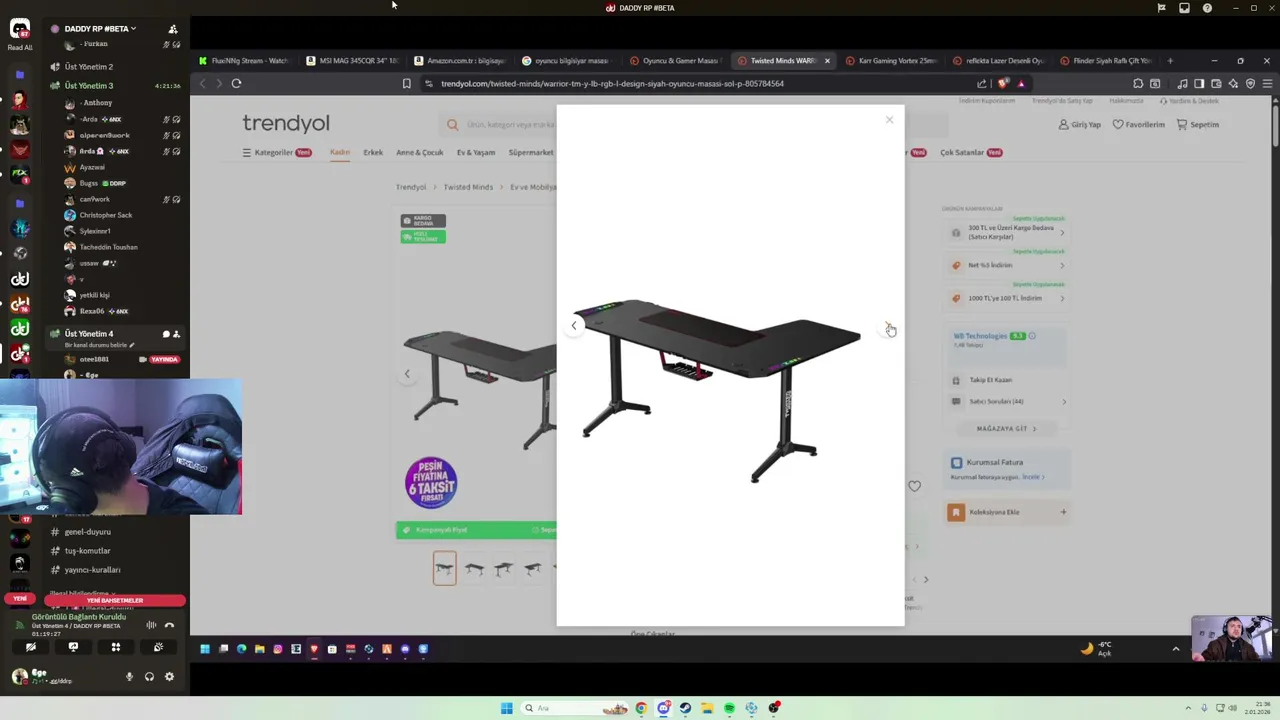Open Süpermarket category menu
Viewport: 1280px width, 720px height.
[x=531, y=153]
